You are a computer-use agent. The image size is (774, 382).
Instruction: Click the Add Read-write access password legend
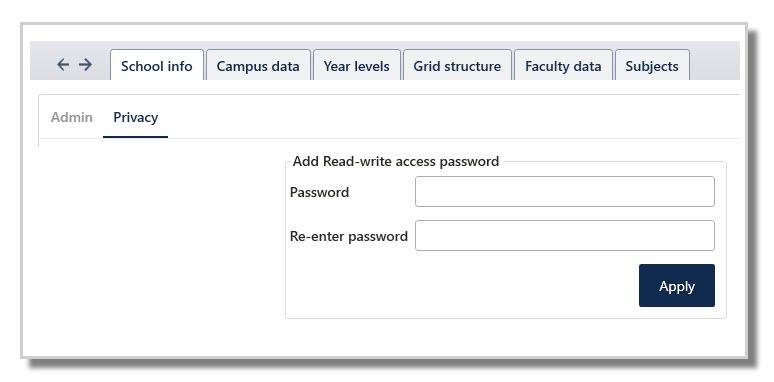396,161
